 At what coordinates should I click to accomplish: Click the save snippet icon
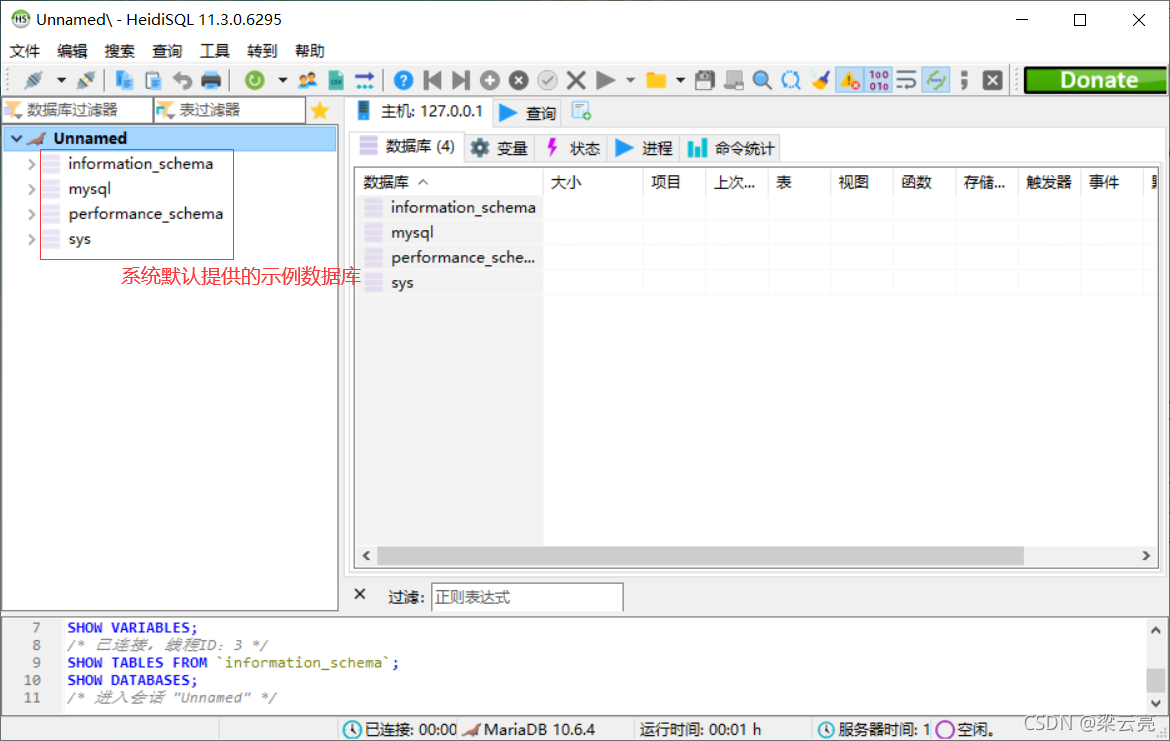click(733, 80)
